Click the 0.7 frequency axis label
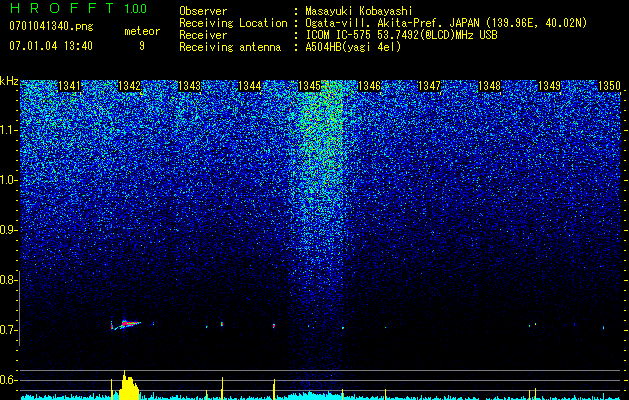 8,330
